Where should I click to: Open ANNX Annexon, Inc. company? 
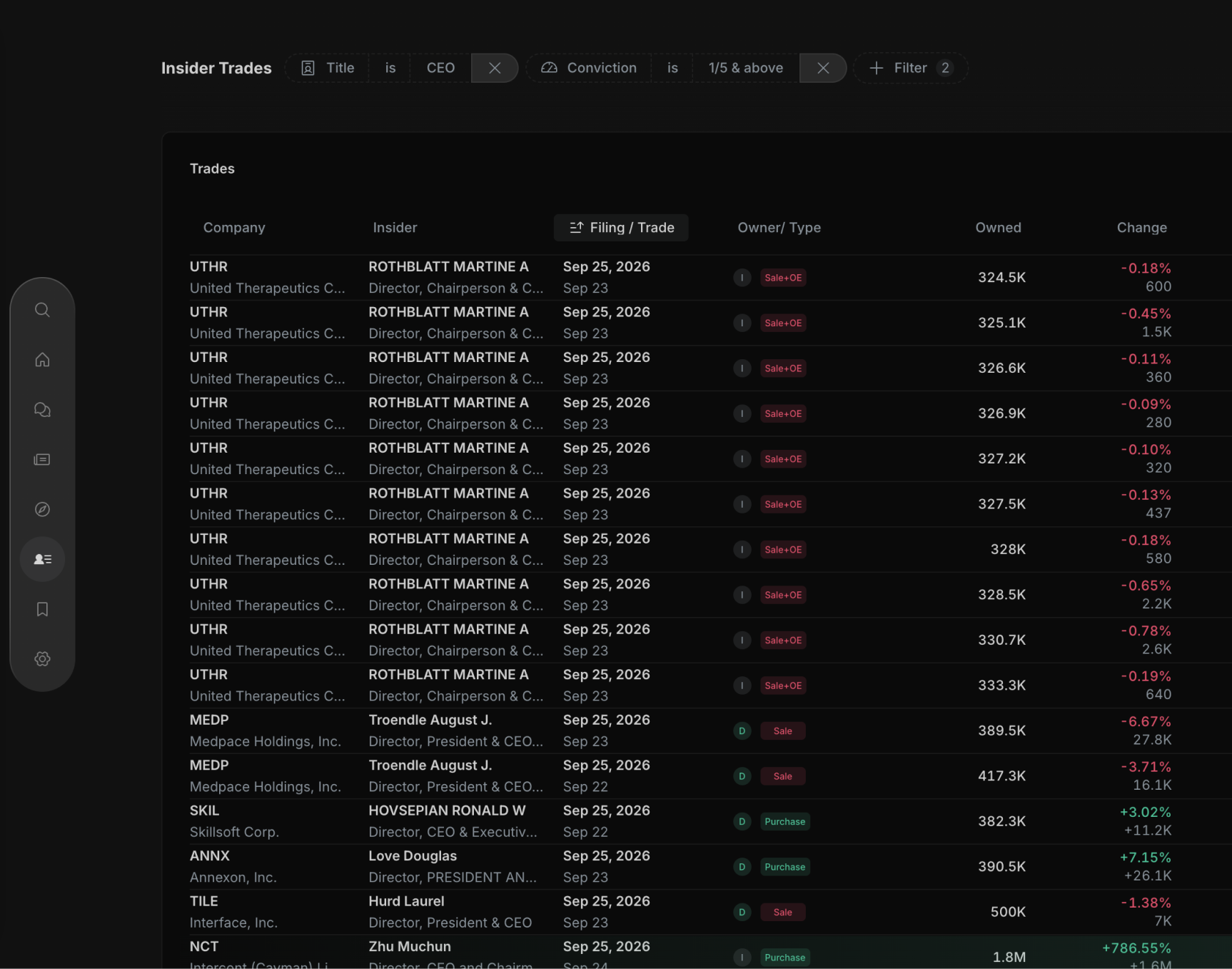click(x=233, y=866)
